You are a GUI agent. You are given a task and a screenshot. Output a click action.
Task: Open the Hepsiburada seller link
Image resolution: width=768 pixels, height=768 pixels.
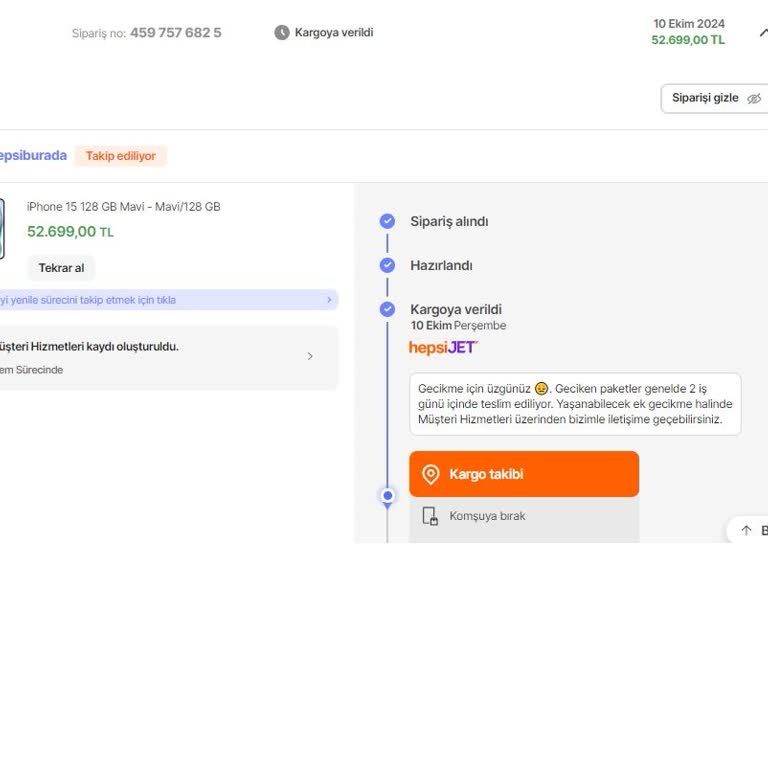(33, 155)
